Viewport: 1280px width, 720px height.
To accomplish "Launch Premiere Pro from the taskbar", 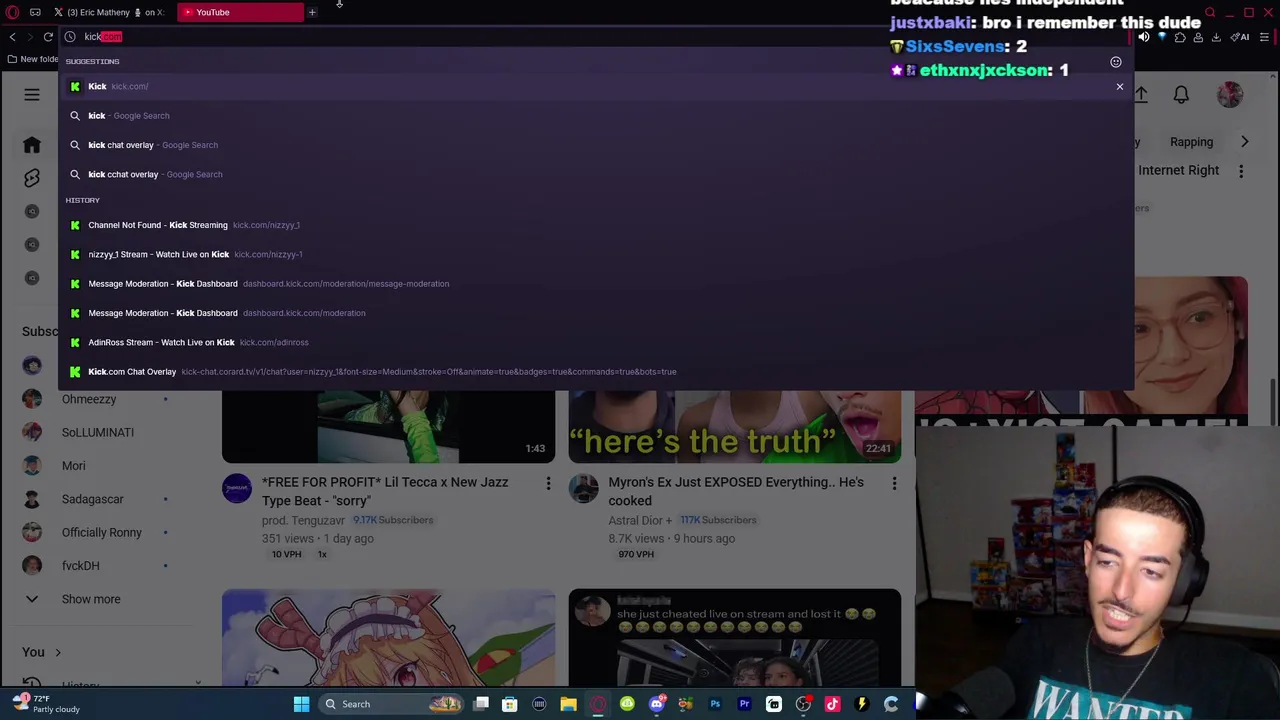I will [x=744, y=704].
